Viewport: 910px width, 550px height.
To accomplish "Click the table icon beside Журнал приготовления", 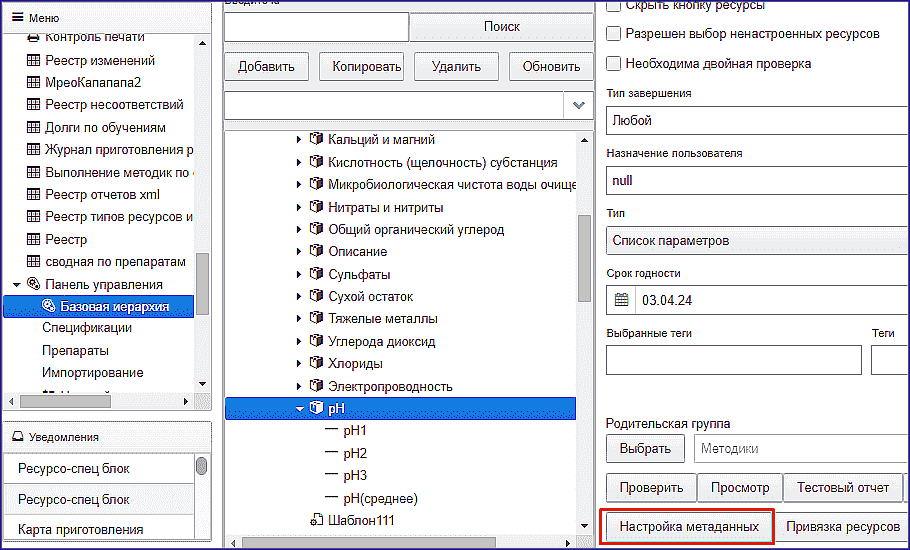I will pyautogui.click(x=34, y=149).
